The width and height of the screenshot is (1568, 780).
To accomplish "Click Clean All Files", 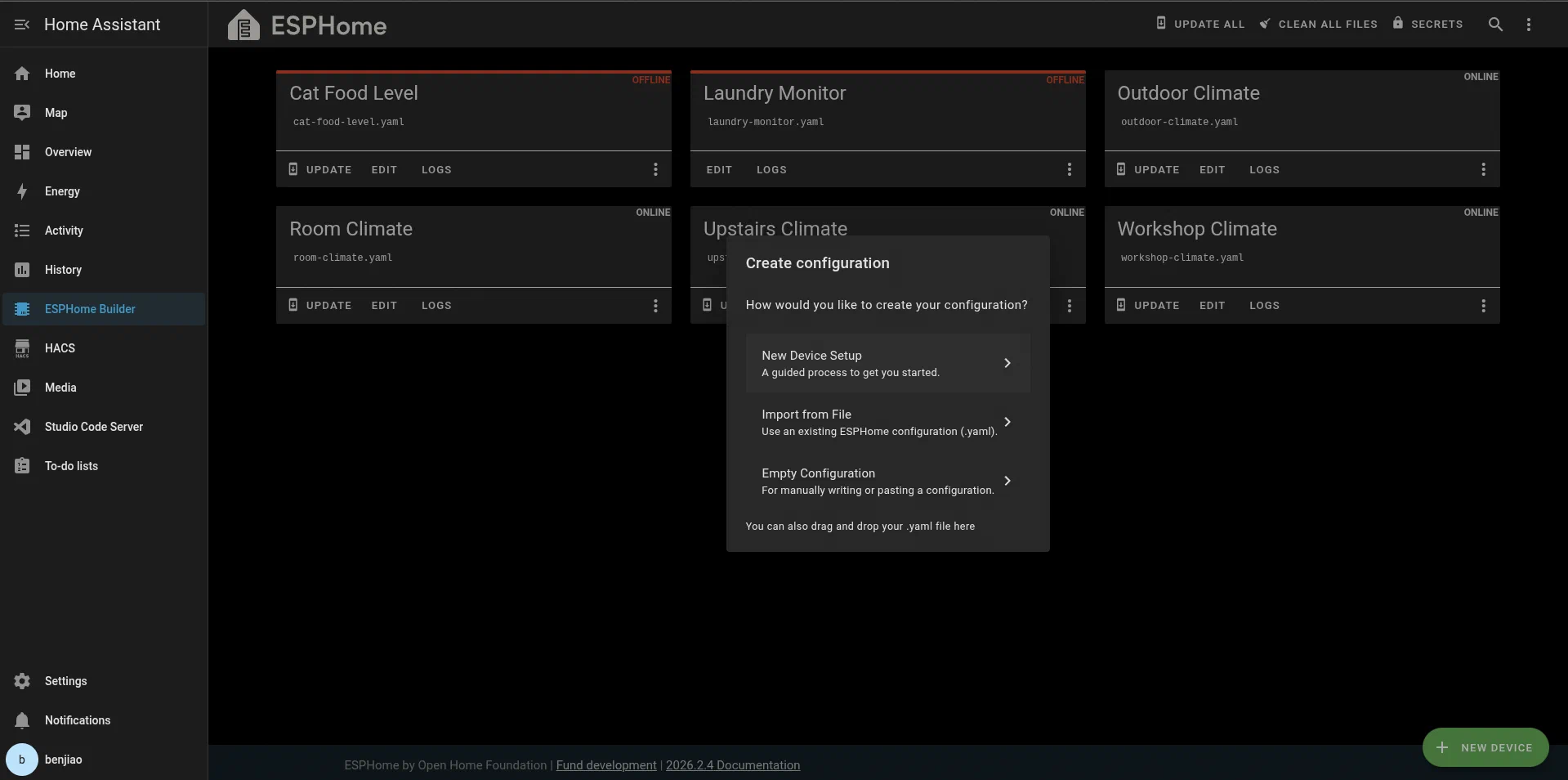I will tap(1318, 24).
